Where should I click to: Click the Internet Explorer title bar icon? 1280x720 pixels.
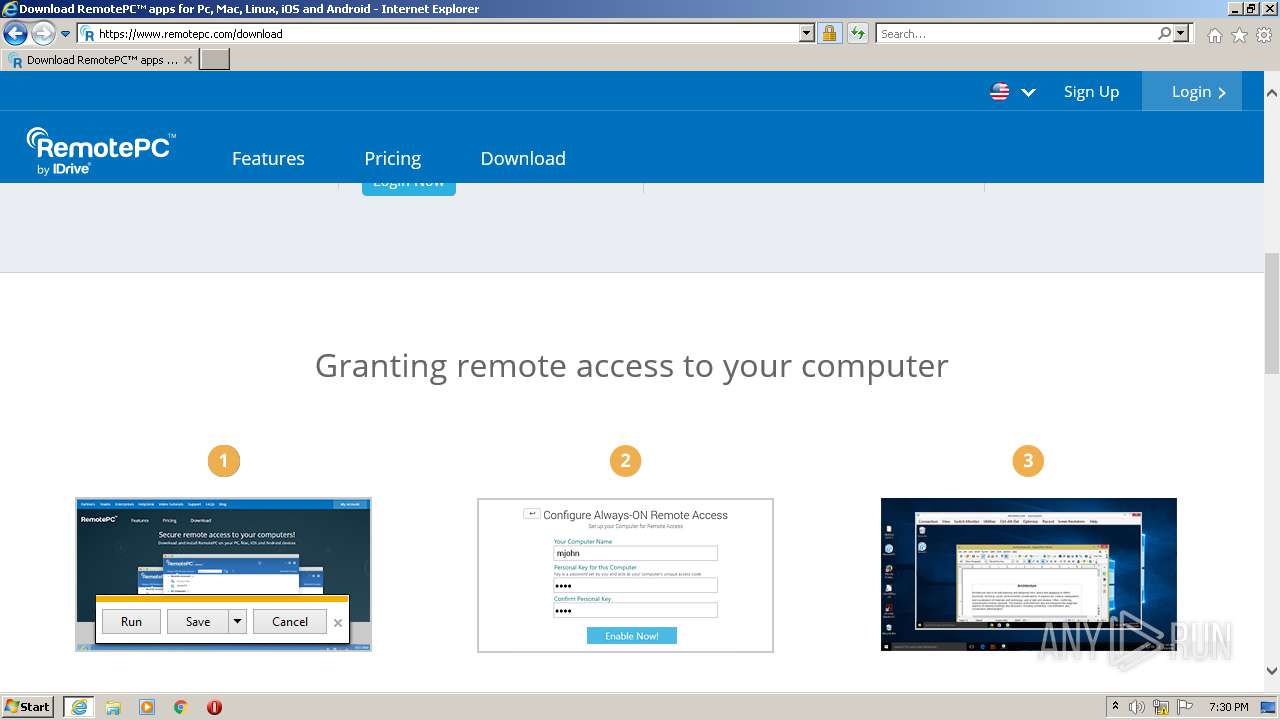pos(10,9)
